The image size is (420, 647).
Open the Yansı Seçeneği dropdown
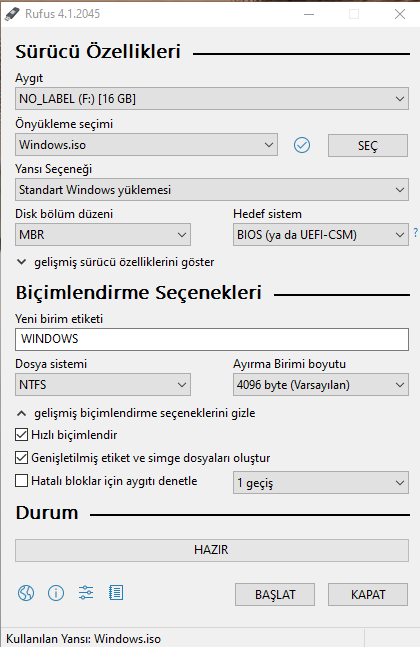(212, 190)
